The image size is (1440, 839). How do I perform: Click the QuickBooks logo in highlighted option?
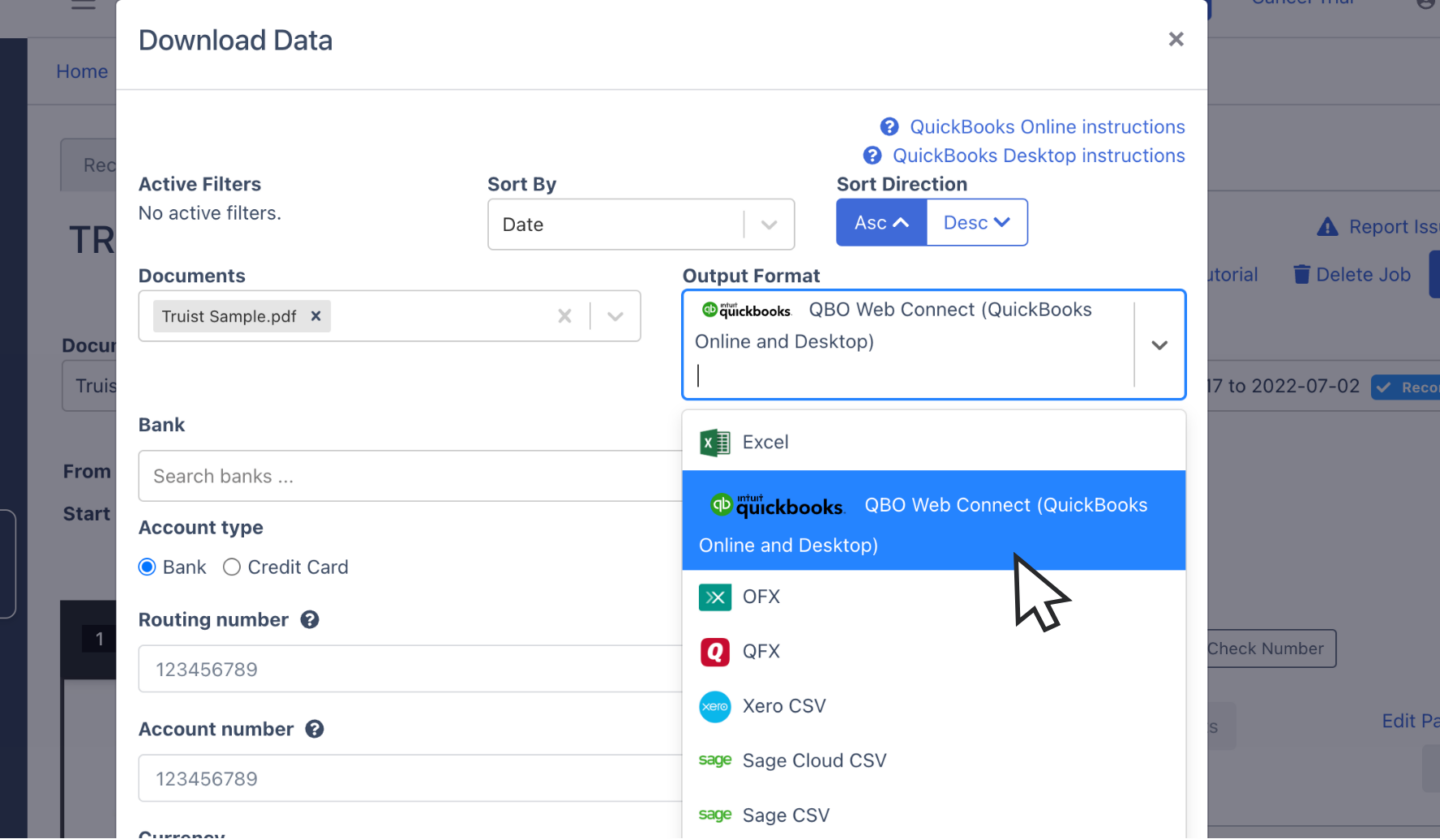point(777,506)
